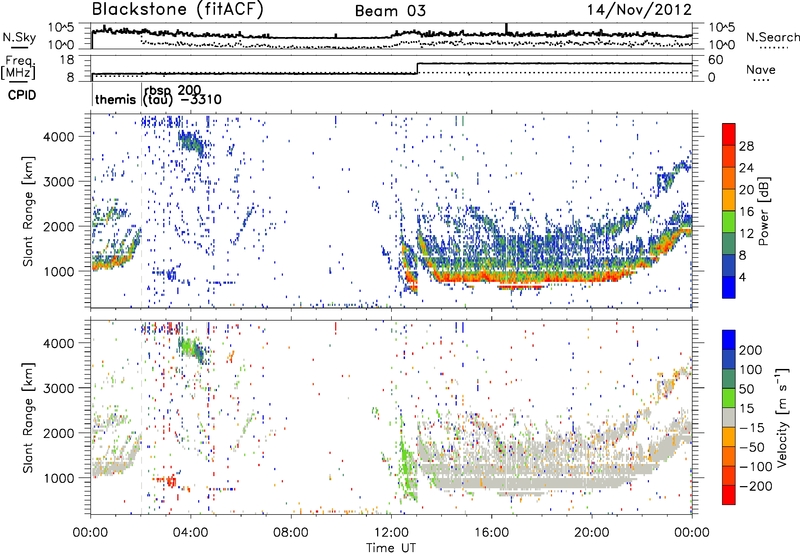Click the '60' Nave axis tick
800x554 pixels.
pyautogui.click(x=716, y=60)
